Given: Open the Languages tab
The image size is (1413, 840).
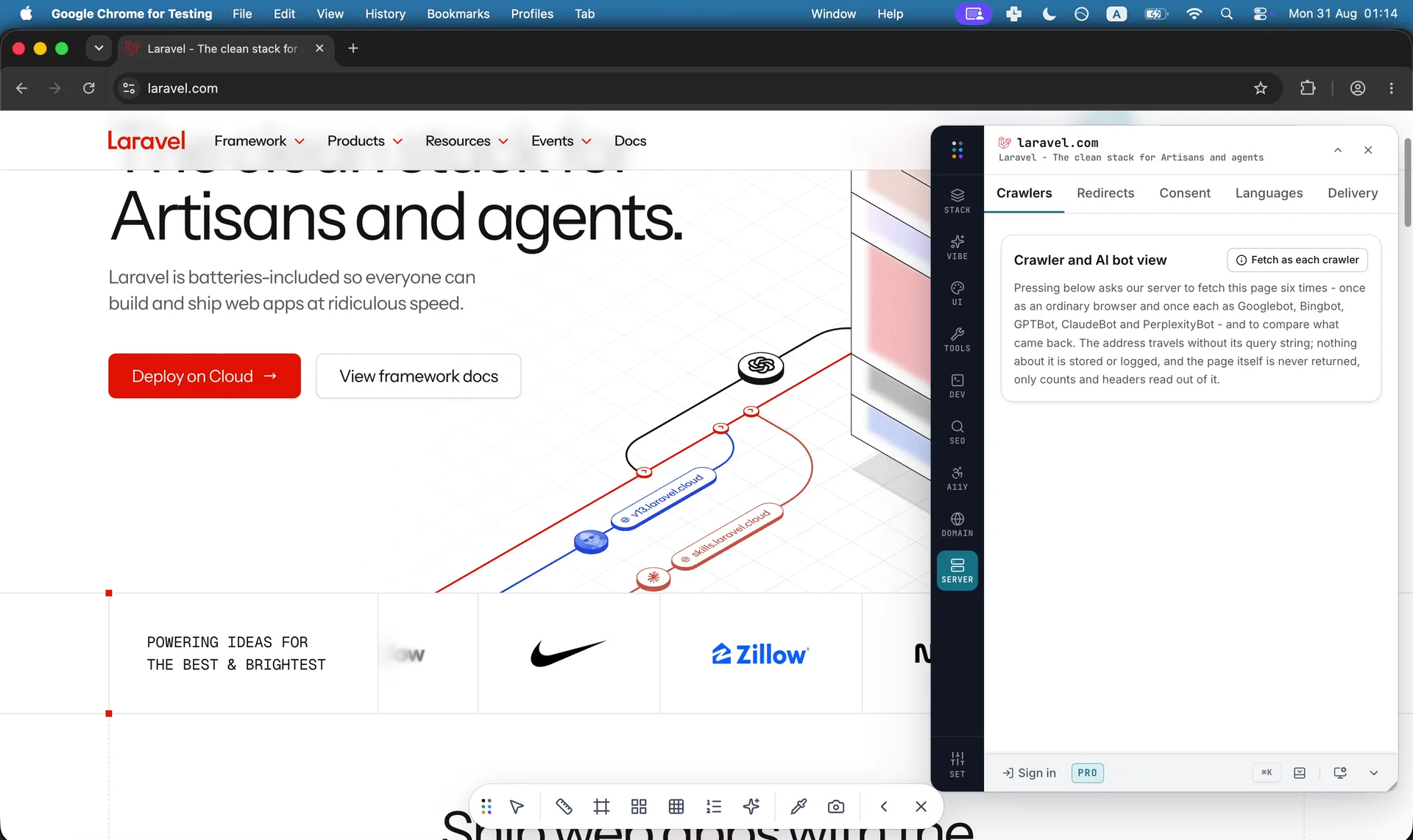Looking at the screenshot, I should click(x=1269, y=193).
